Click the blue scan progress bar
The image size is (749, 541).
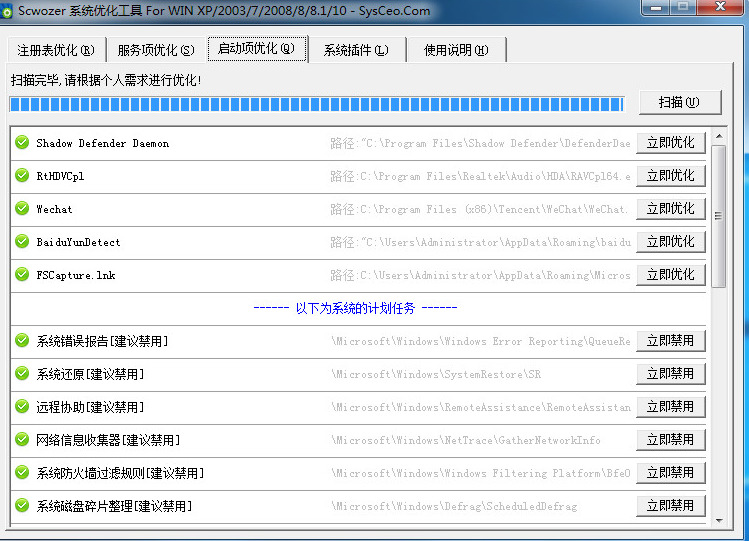(x=317, y=104)
